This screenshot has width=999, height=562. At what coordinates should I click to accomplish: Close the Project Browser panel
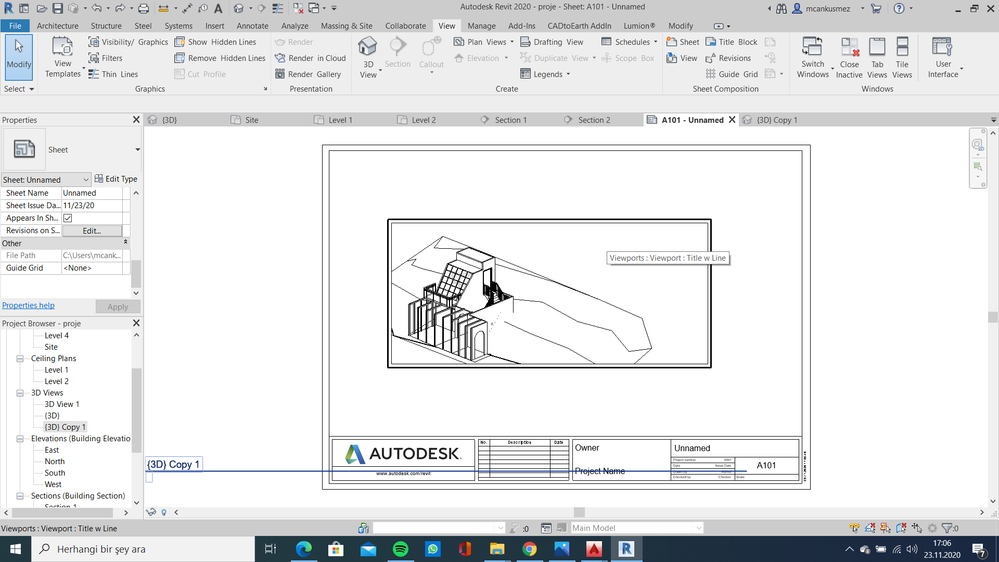coord(136,323)
